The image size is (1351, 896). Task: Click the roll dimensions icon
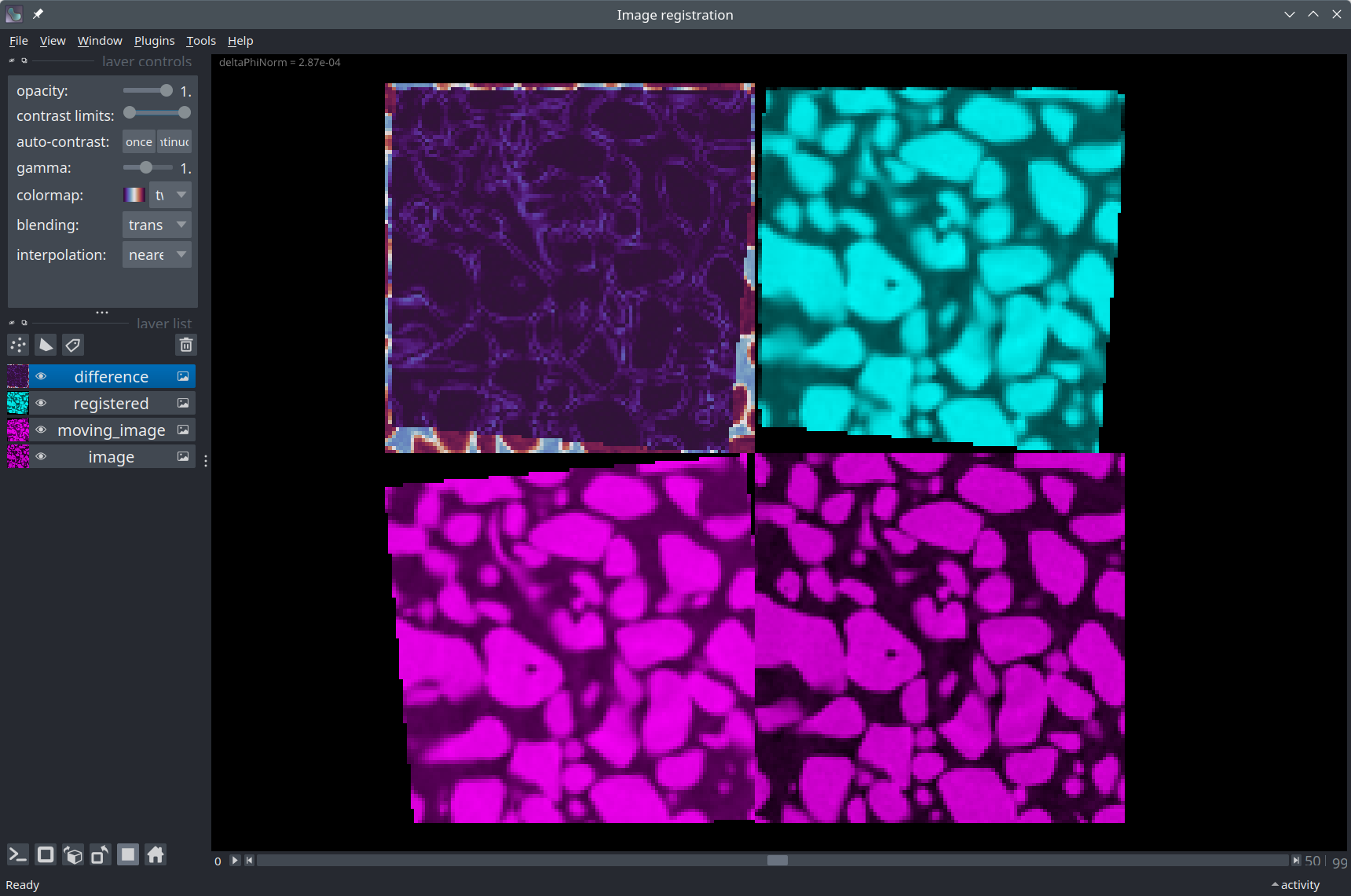point(73,854)
